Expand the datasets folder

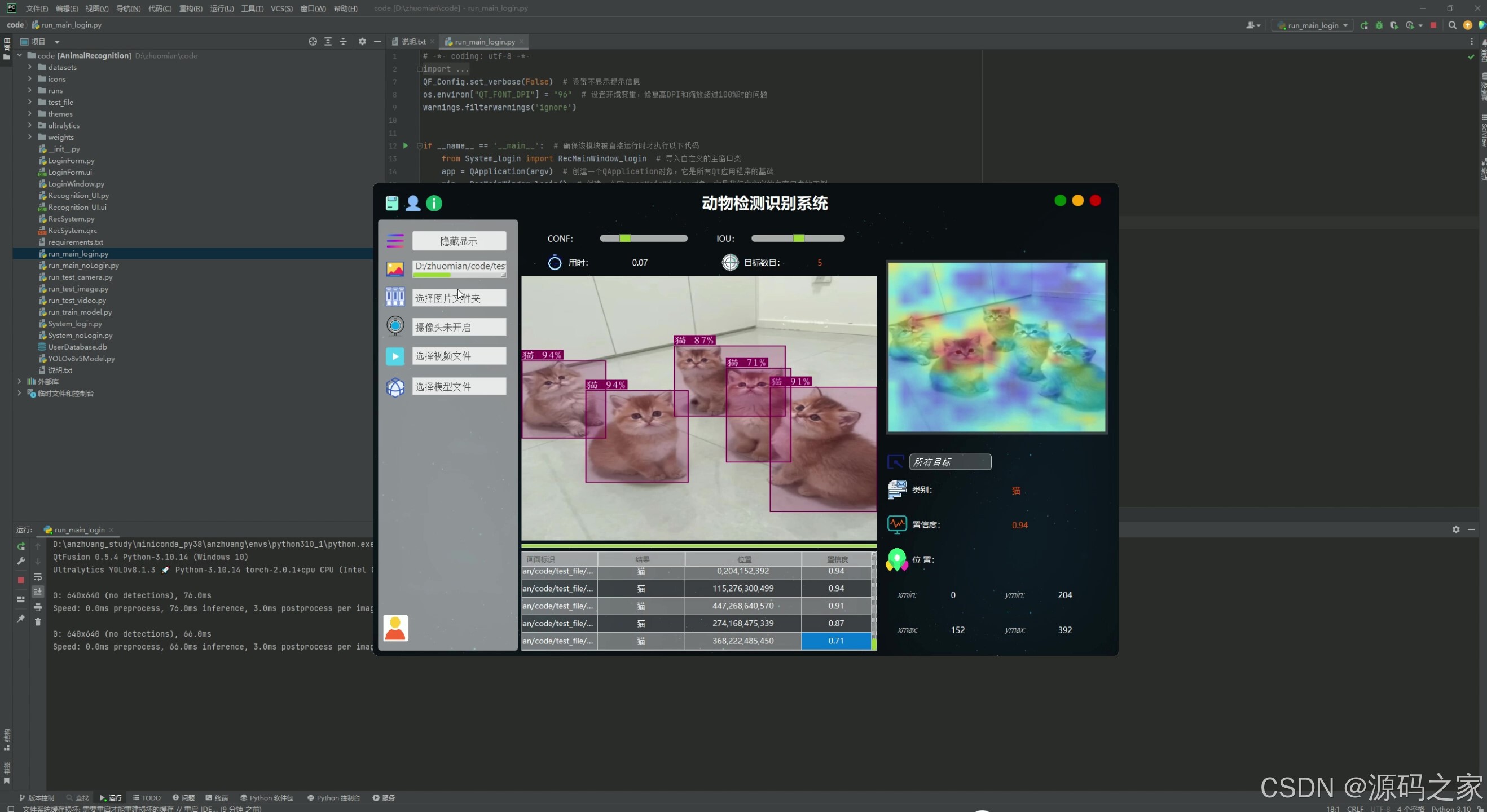(30, 67)
